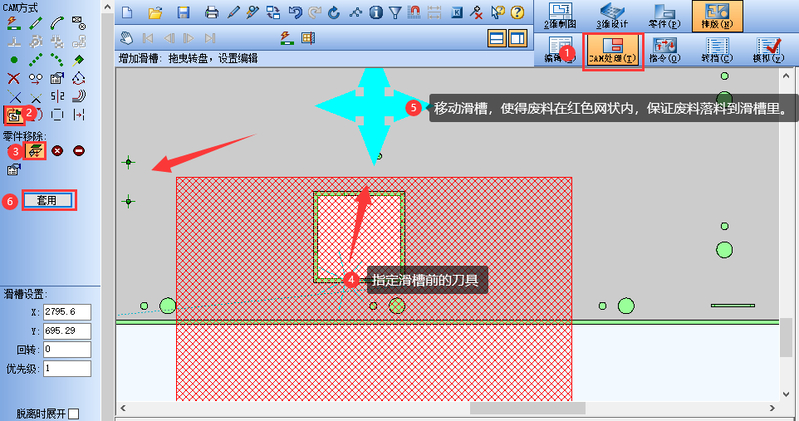This screenshot has width=799, height=421.
Task: Enable the 脱离时展开 checkbox
Action: [x=74, y=413]
